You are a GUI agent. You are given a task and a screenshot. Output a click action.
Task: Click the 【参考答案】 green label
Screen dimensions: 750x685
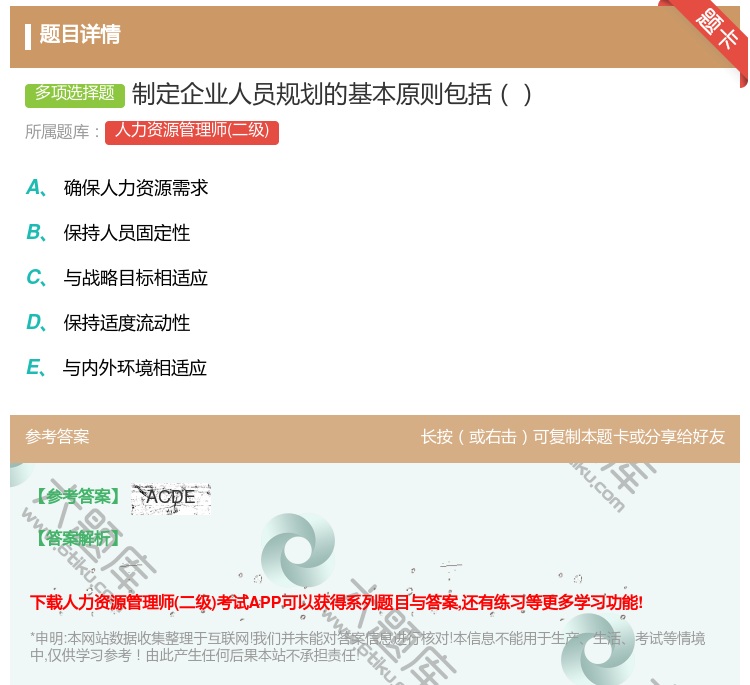pyautogui.click(x=78, y=497)
